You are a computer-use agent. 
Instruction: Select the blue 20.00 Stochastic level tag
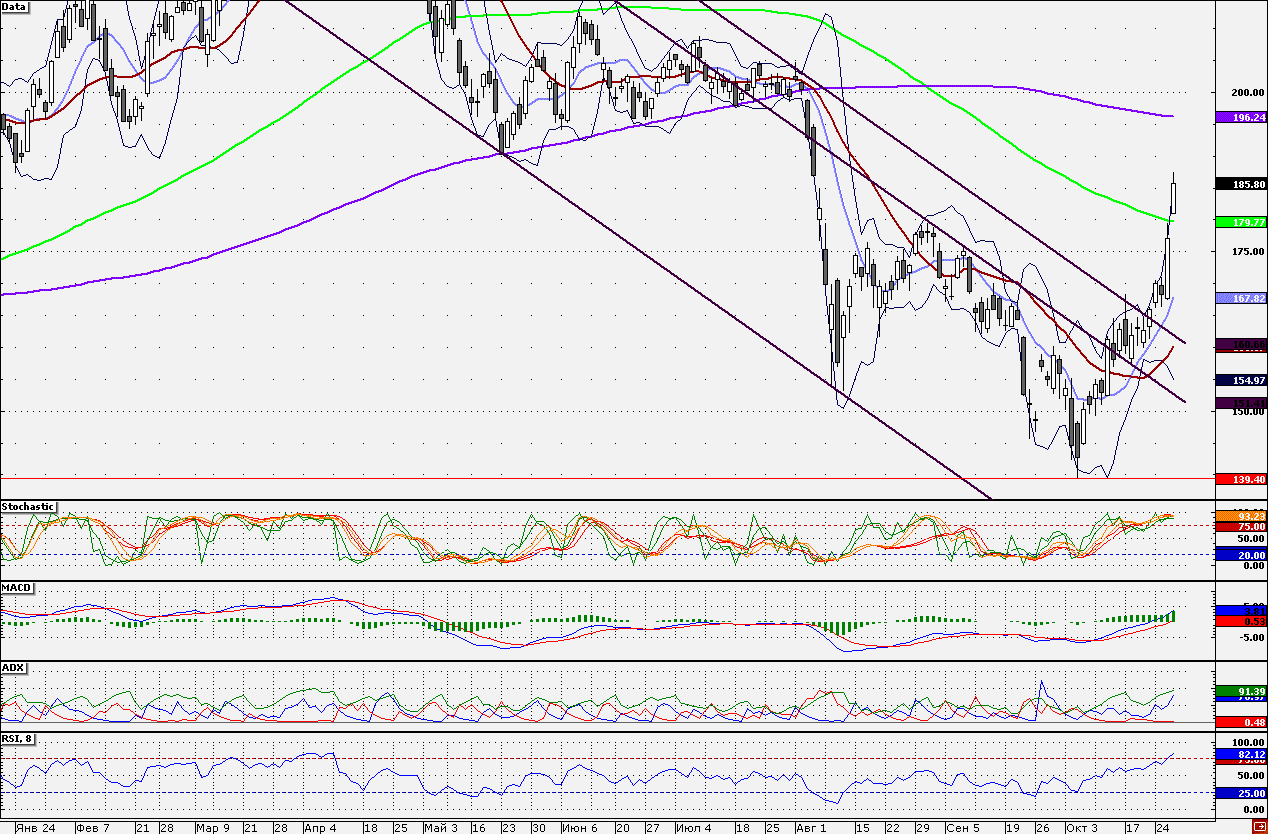tap(1240, 555)
